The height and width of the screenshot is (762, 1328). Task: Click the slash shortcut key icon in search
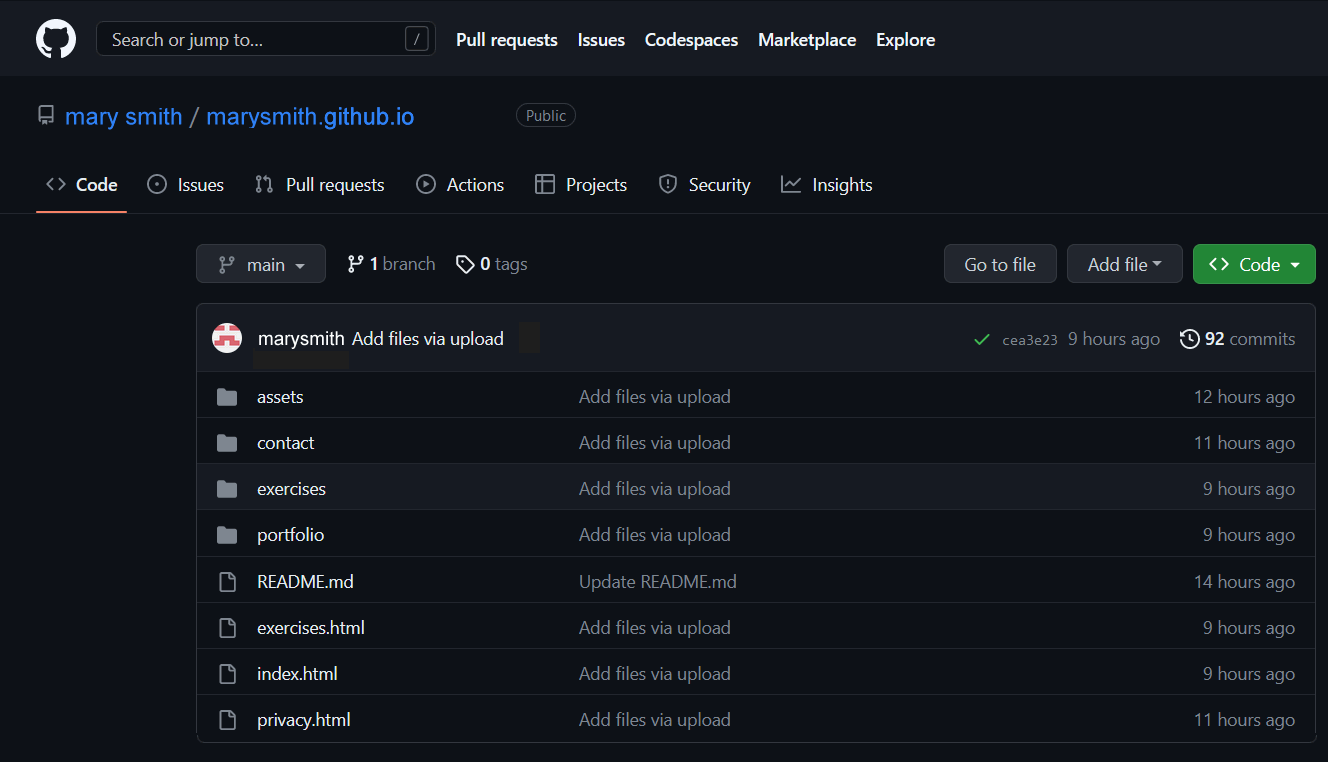pyautogui.click(x=417, y=39)
